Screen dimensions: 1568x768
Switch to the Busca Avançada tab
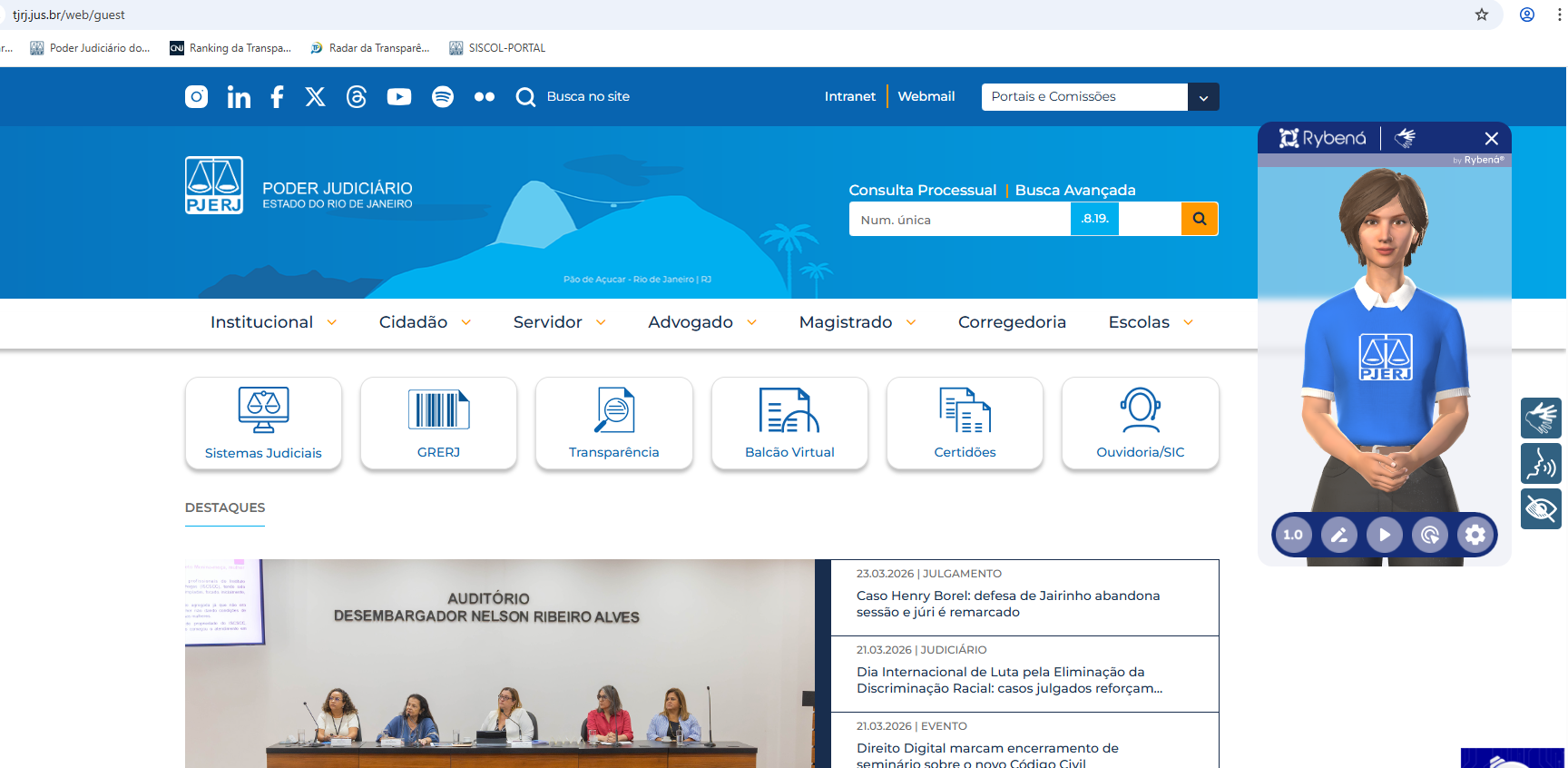pos(1075,190)
